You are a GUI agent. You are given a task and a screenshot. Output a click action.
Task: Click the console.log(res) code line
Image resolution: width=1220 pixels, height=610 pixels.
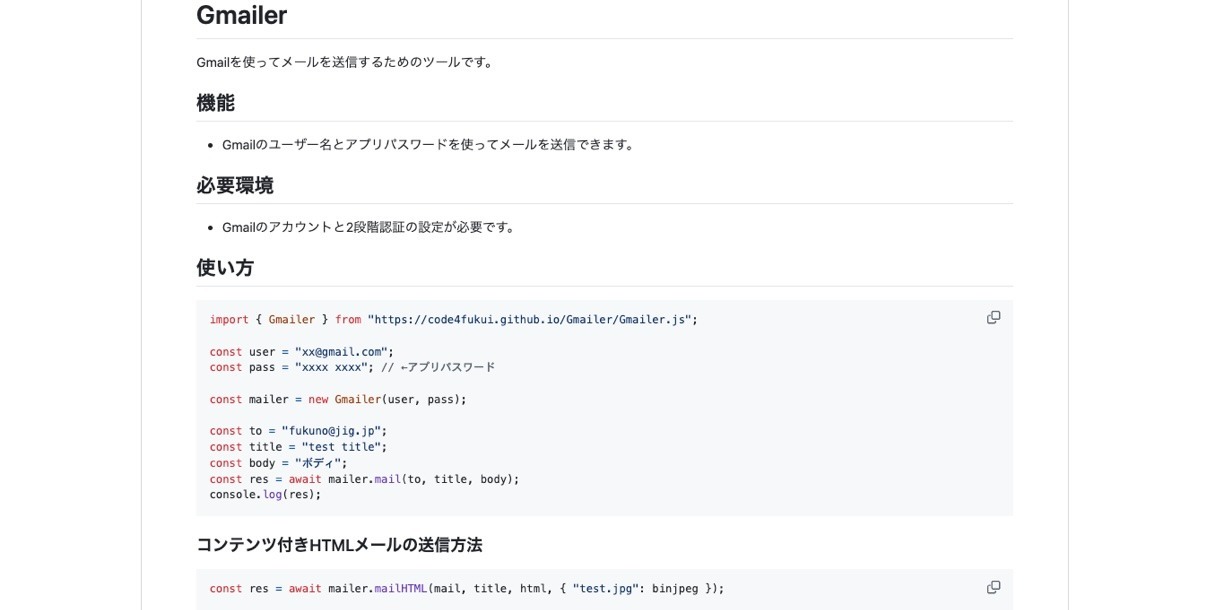click(x=265, y=495)
